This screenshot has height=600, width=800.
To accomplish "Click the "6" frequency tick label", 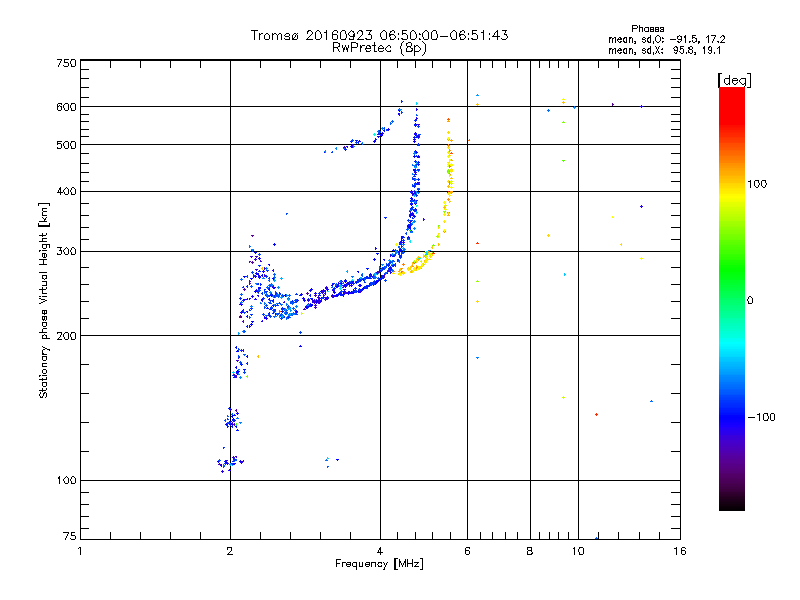I will click(x=467, y=551).
